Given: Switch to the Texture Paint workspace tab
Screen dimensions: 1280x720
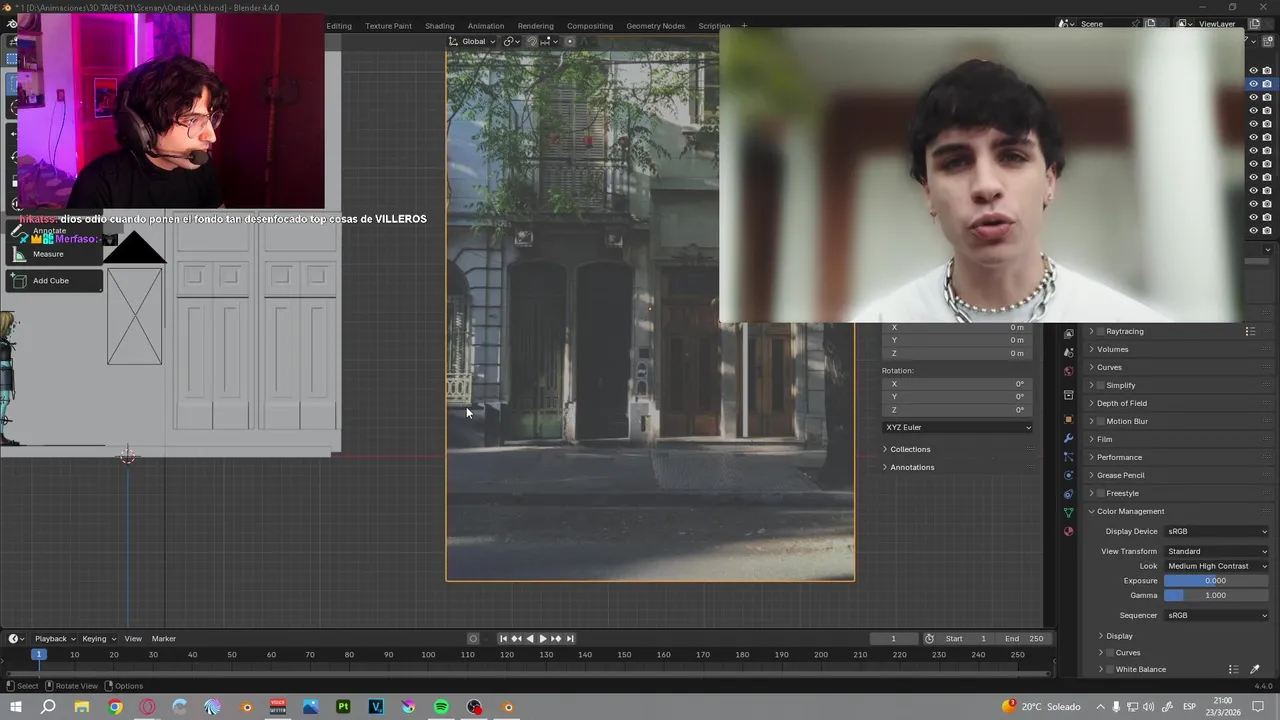Looking at the screenshot, I should coord(388,26).
